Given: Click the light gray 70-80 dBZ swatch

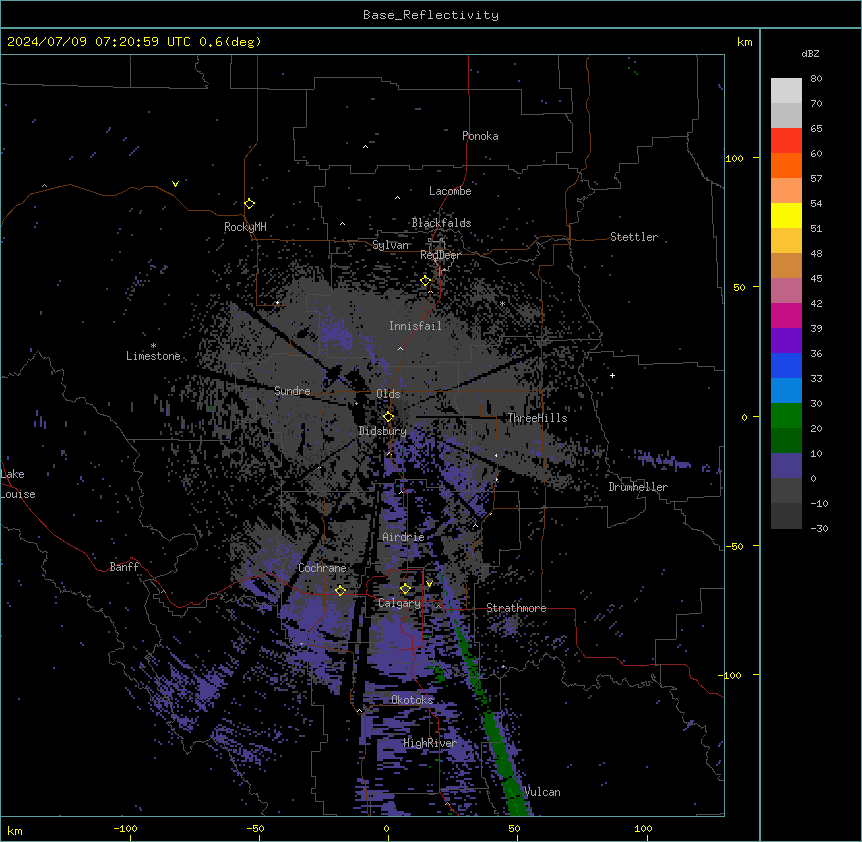Looking at the screenshot, I should coord(786,91).
